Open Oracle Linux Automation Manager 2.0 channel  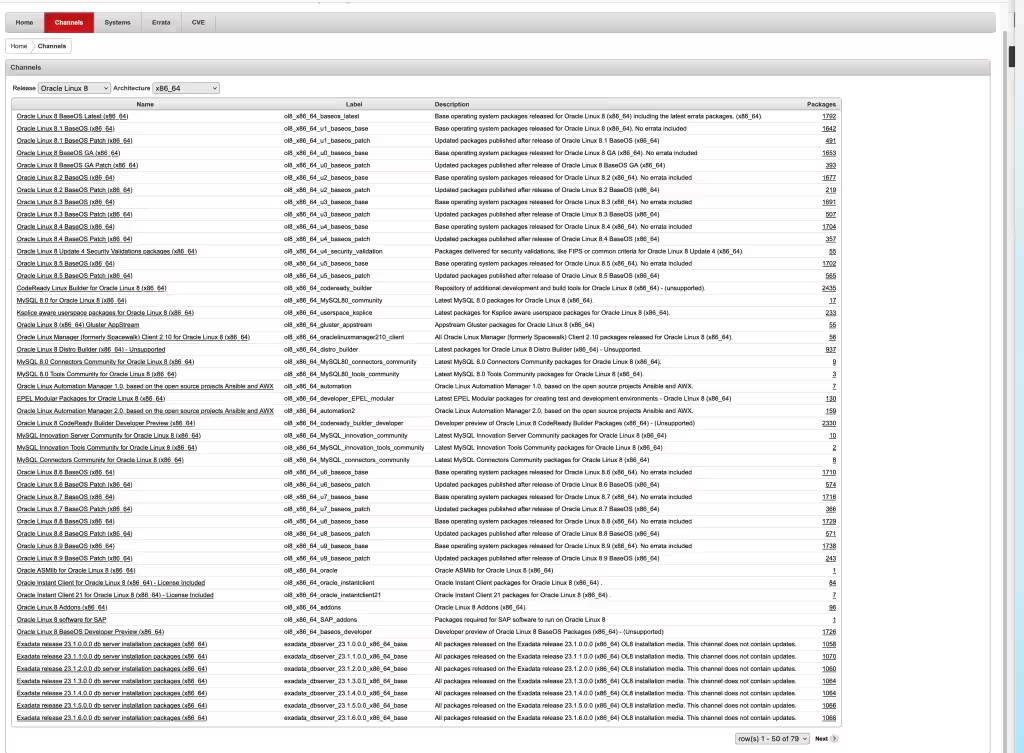(x=145, y=411)
